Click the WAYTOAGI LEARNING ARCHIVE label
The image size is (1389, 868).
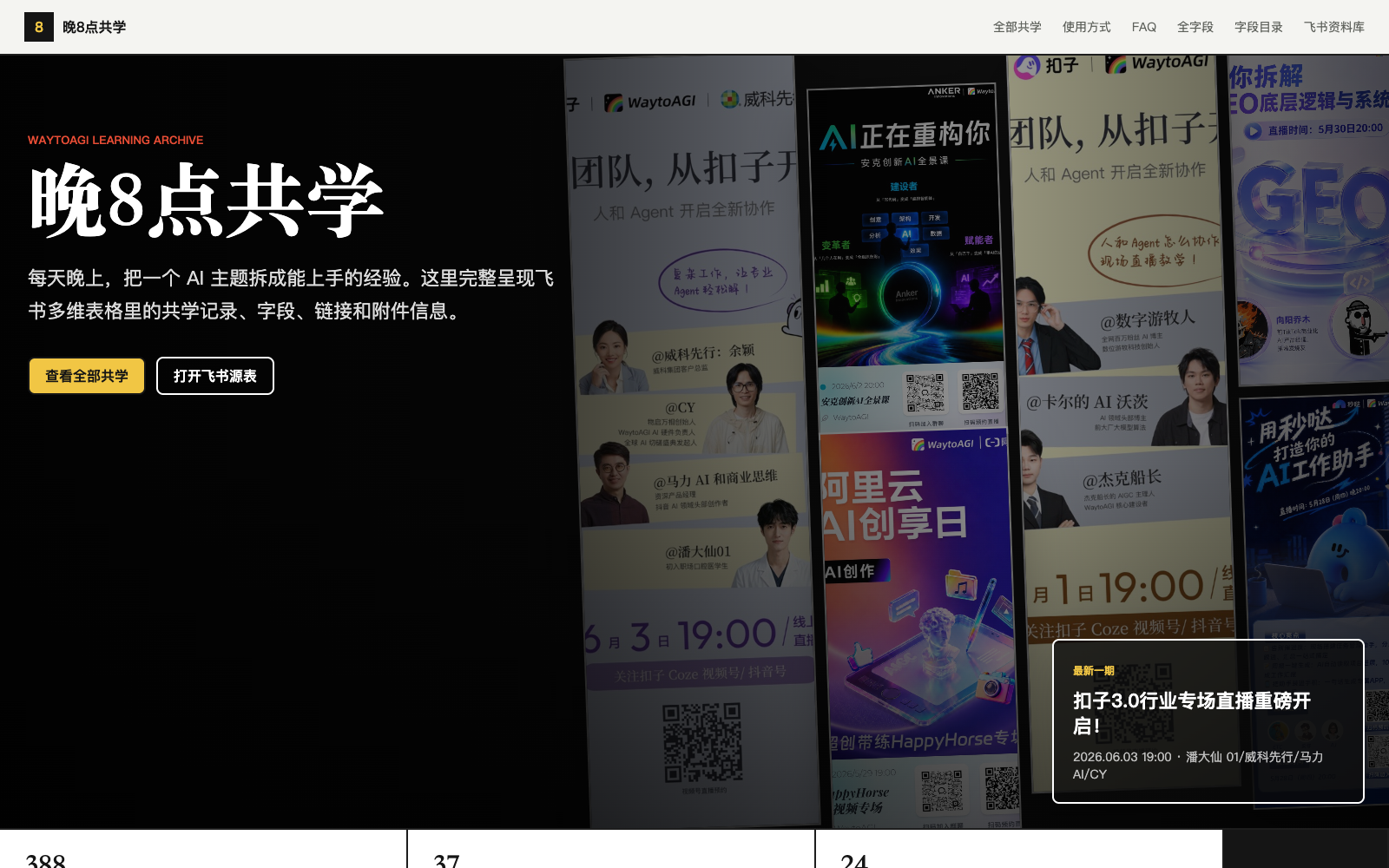coord(115,140)
